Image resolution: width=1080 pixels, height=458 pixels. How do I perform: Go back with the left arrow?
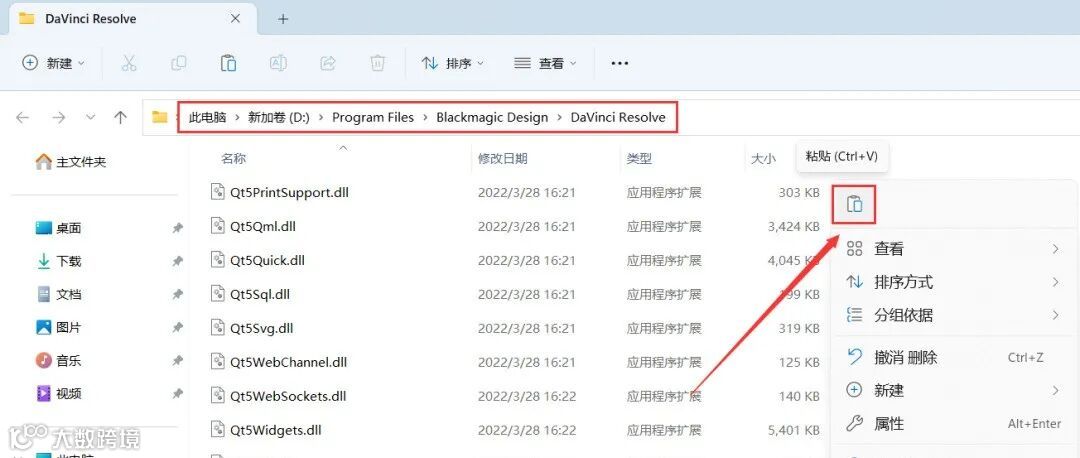pos(23,118)
